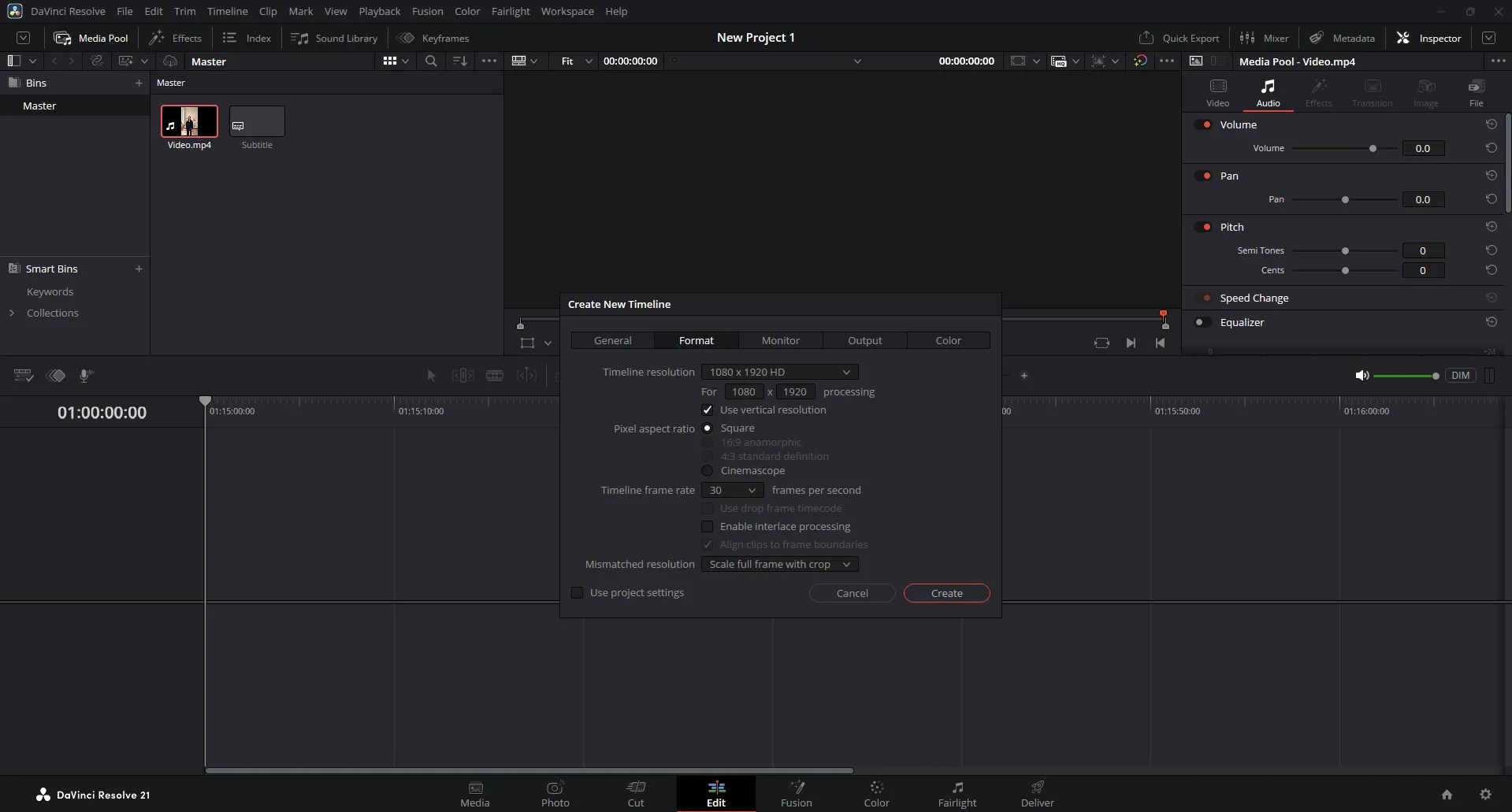Toggle the Volume enable switch
Screen dimensions: 1512x812
tap(1203, 124)
